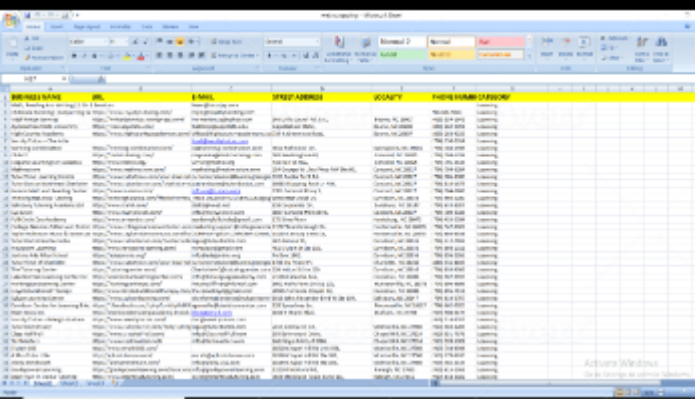Apply the Bad cell style
The height and width of the screenshot is (399, 695).
501,42
